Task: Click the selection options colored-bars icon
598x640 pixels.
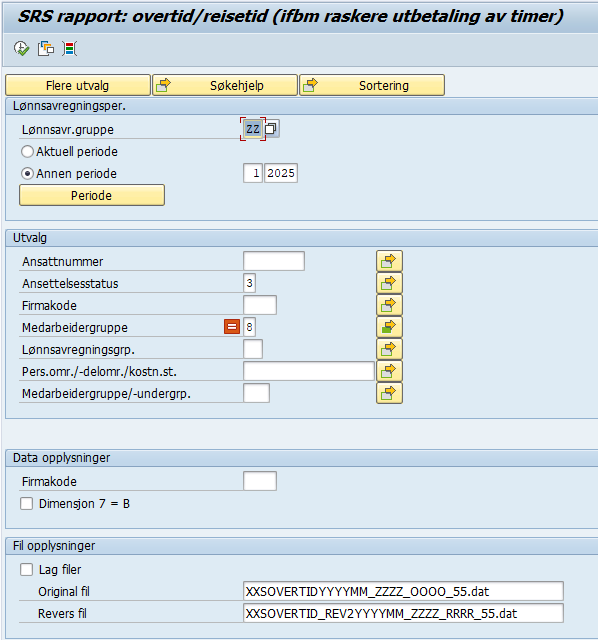Action: (70, 49)
